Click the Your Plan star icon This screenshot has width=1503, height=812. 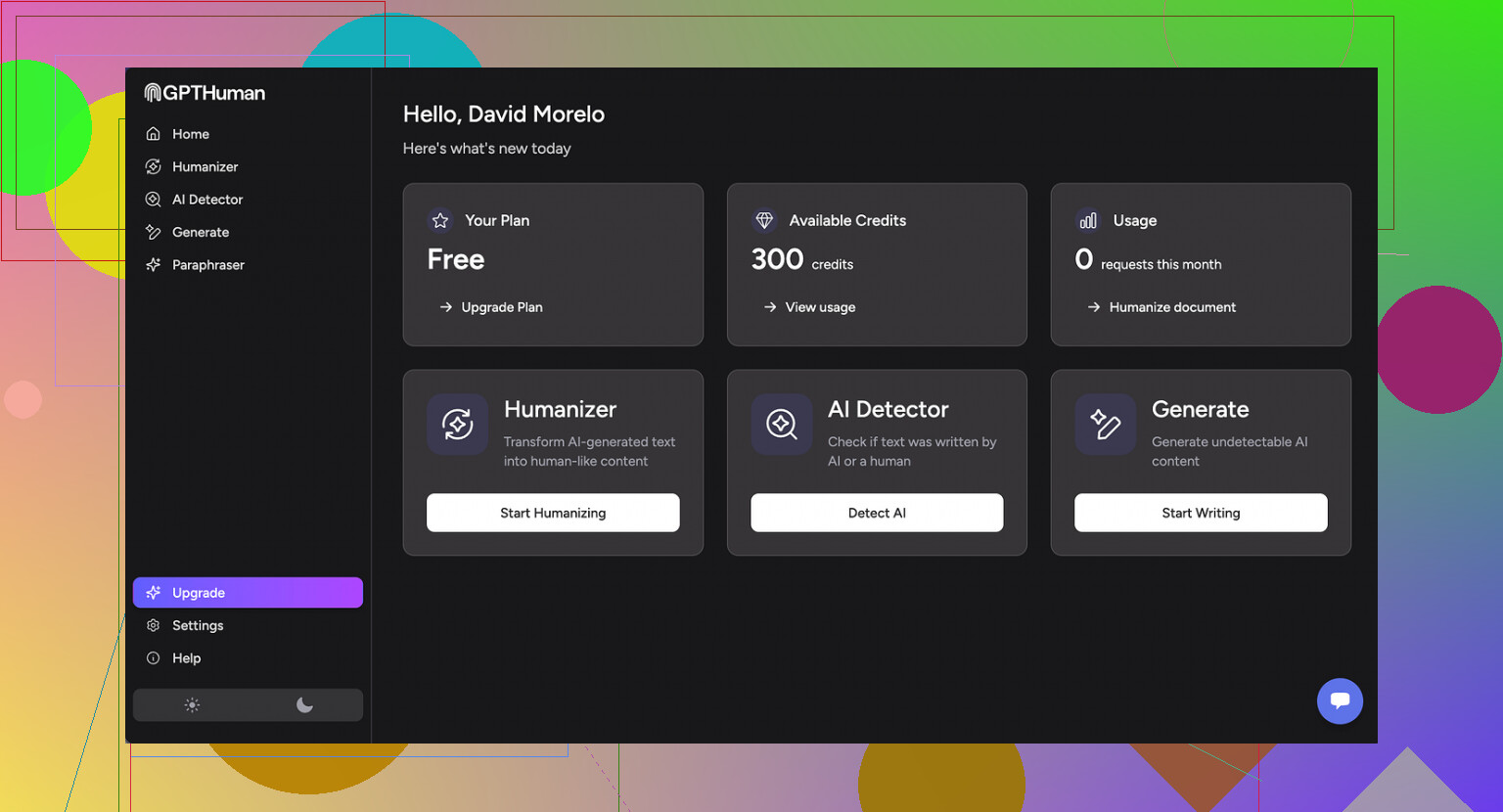[440, 221]
